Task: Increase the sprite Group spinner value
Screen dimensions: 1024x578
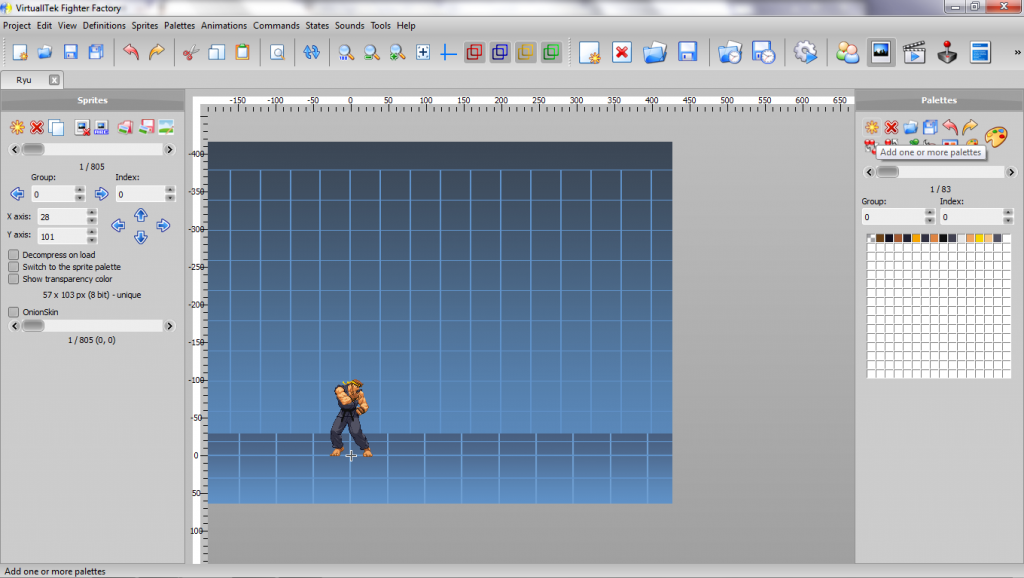Action: click(80, 190)
